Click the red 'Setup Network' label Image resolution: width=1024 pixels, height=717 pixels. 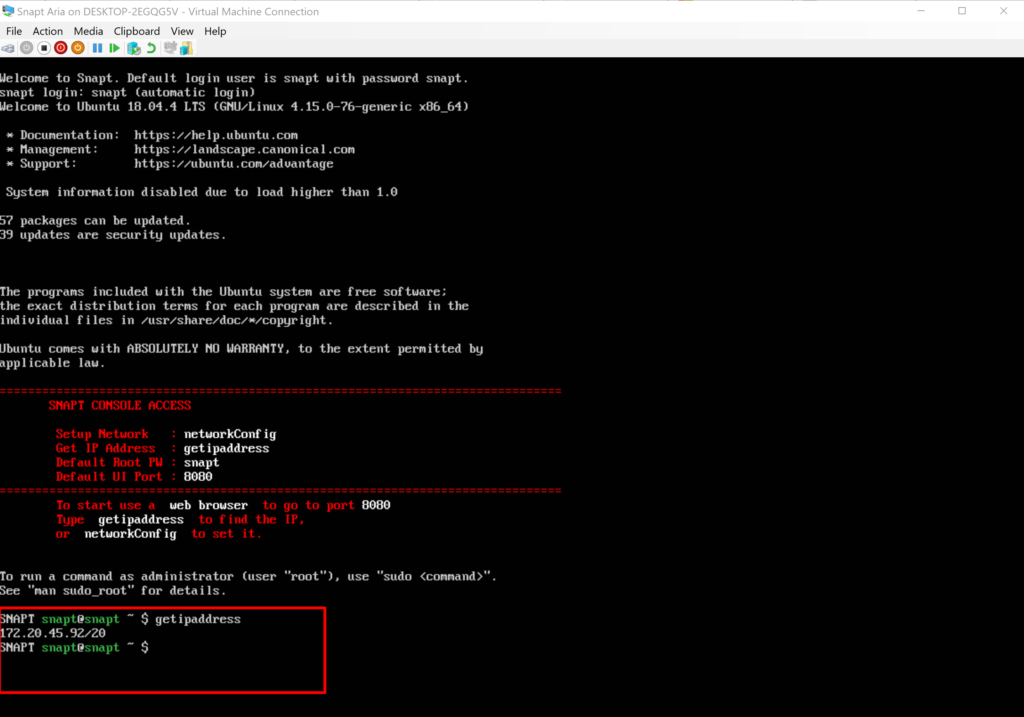coord(102,434)
